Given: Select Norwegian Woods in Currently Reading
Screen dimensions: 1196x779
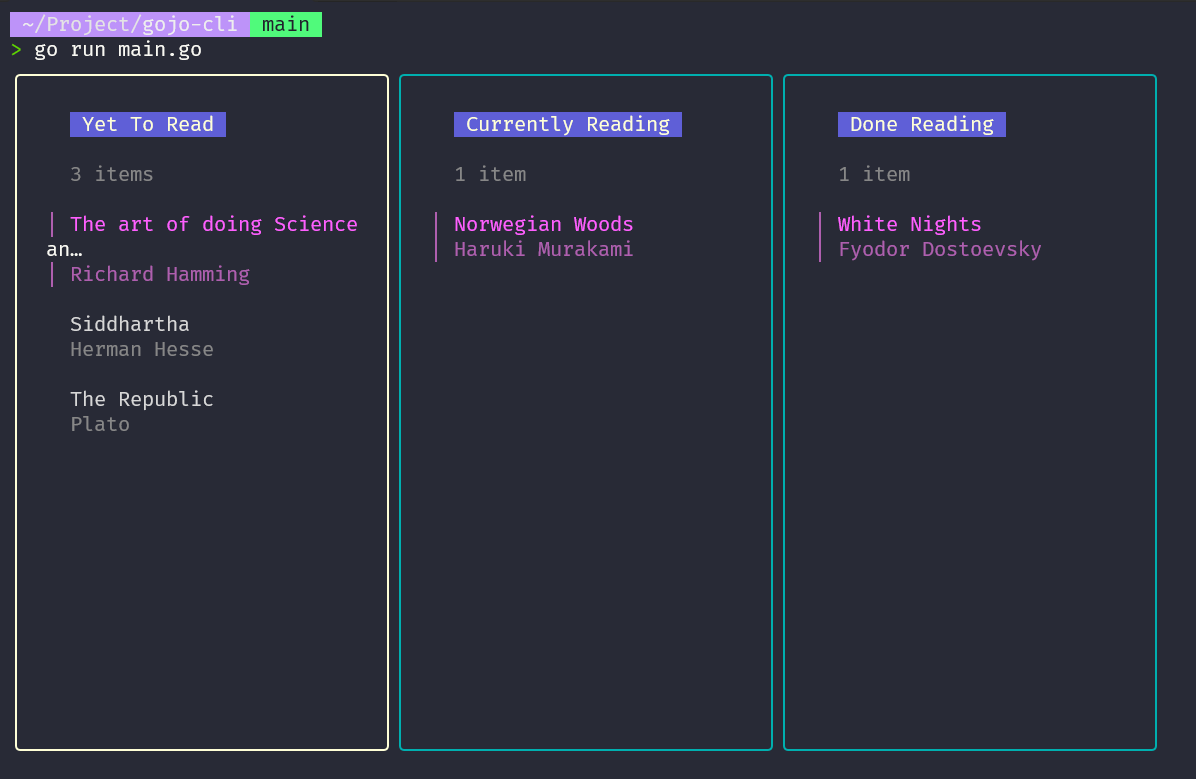Looking at the screenshot, I should coord(543,224).
